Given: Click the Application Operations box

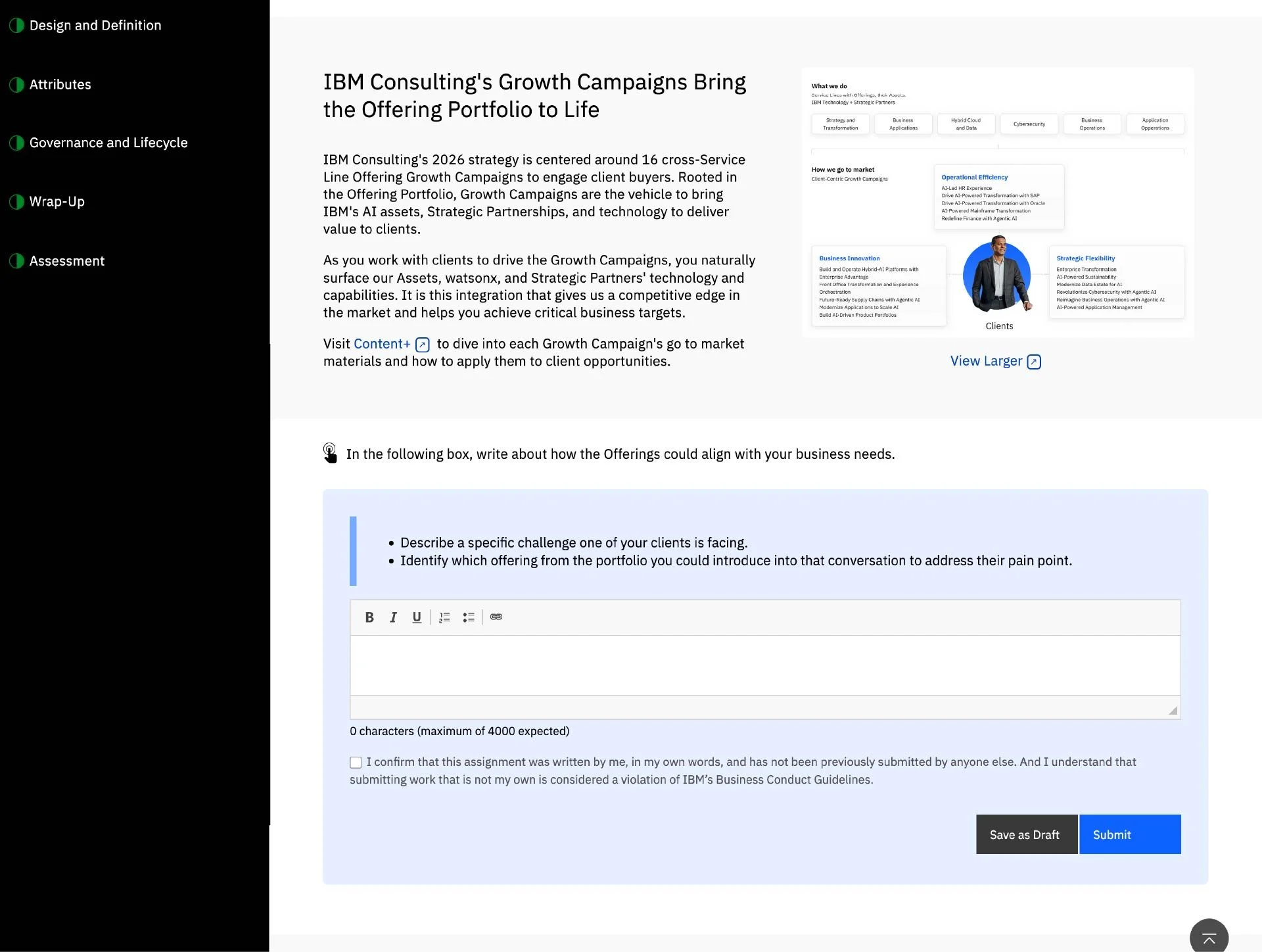Looking at the screenshot, I should 1155,124.
